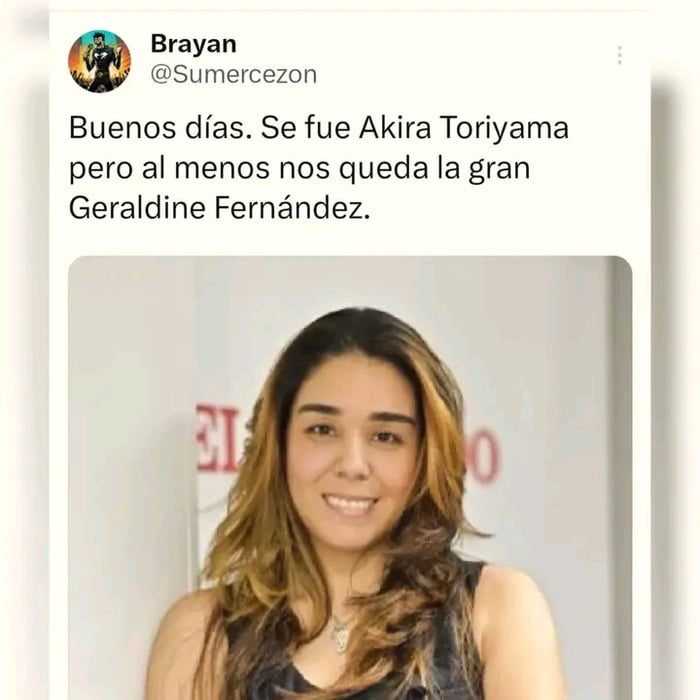
Task: Click the greeting Buenos días
Action: pos(160,128)
